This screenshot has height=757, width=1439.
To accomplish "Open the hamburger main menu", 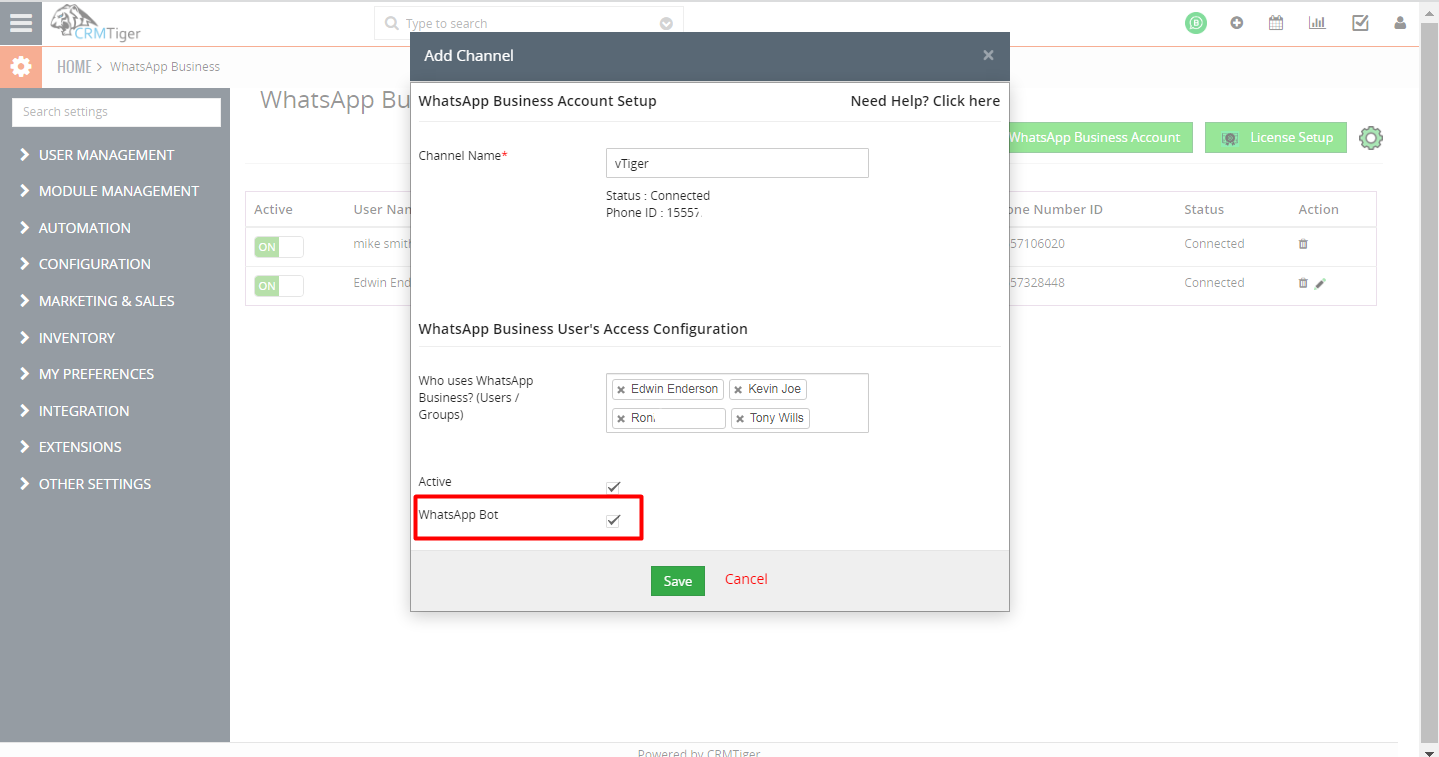I will 21,23.
